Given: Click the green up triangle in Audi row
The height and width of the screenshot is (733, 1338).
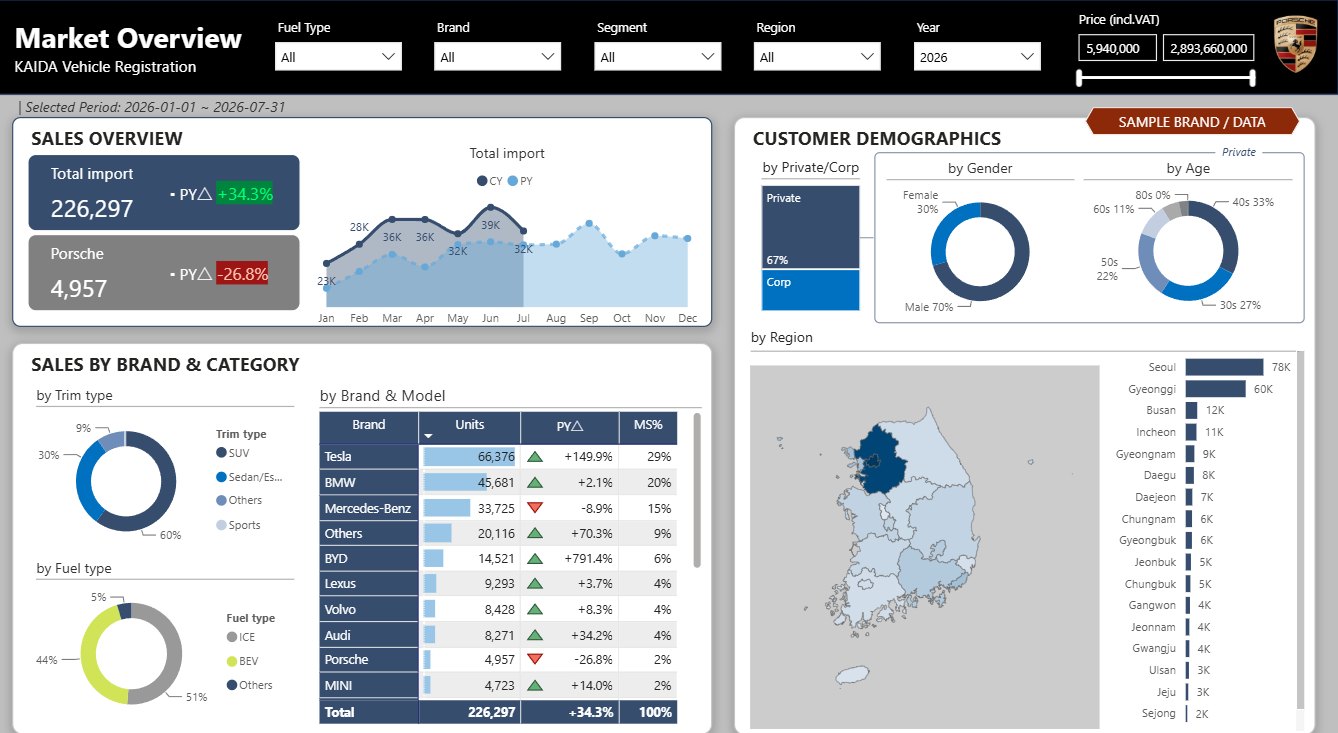Looking at the screenshot, I should 535,635.
